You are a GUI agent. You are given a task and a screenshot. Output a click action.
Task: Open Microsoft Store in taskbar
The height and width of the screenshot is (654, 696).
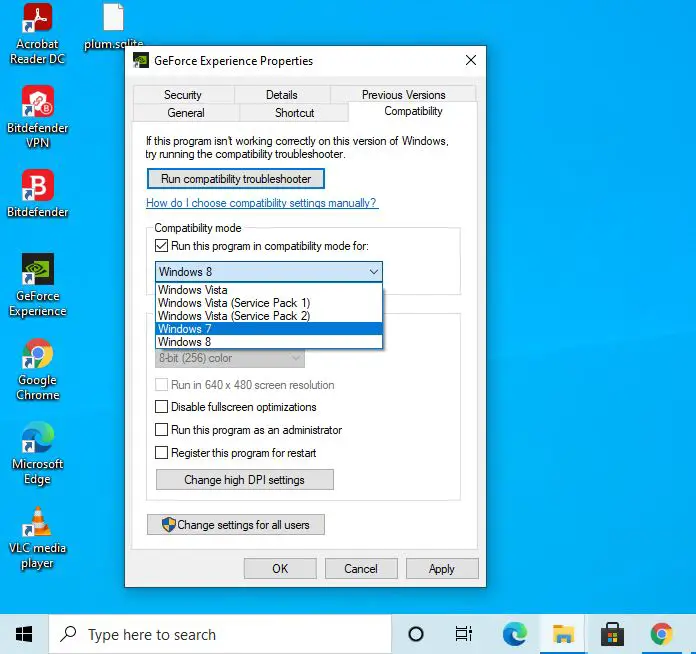612,634
